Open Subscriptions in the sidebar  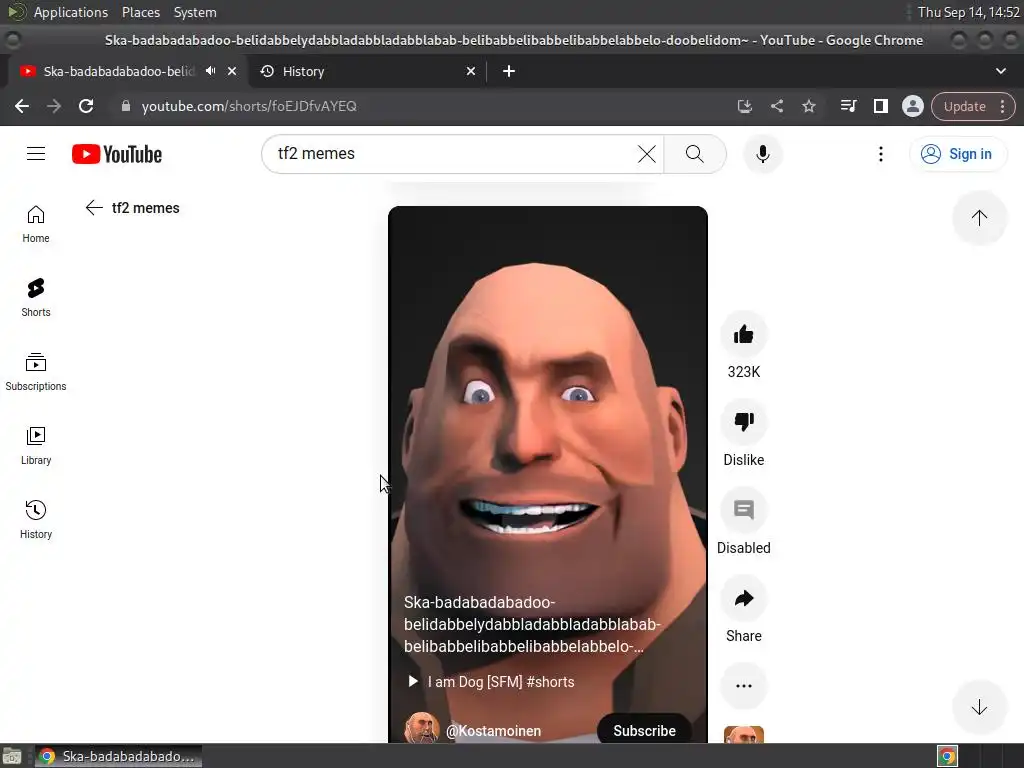36,372
